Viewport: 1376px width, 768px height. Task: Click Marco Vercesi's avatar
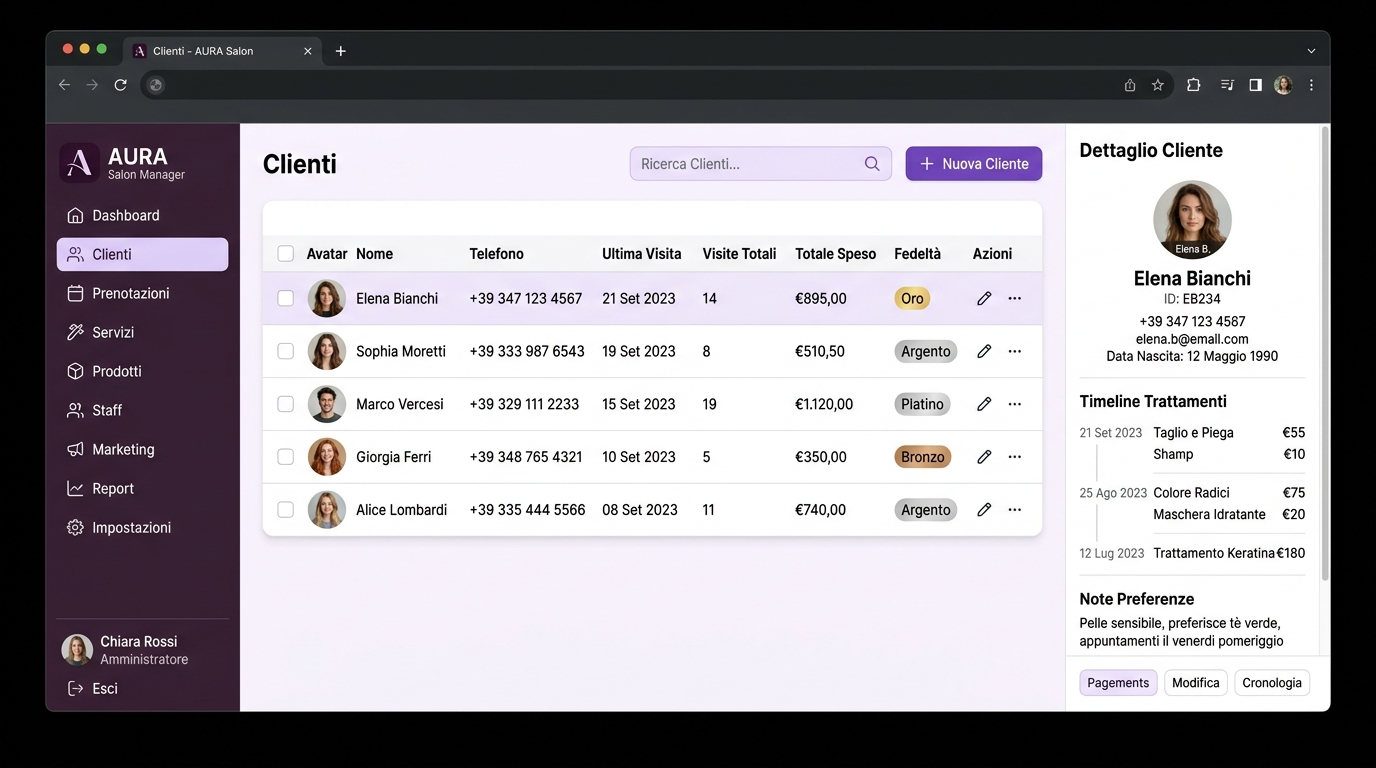(x=327, y=404)
